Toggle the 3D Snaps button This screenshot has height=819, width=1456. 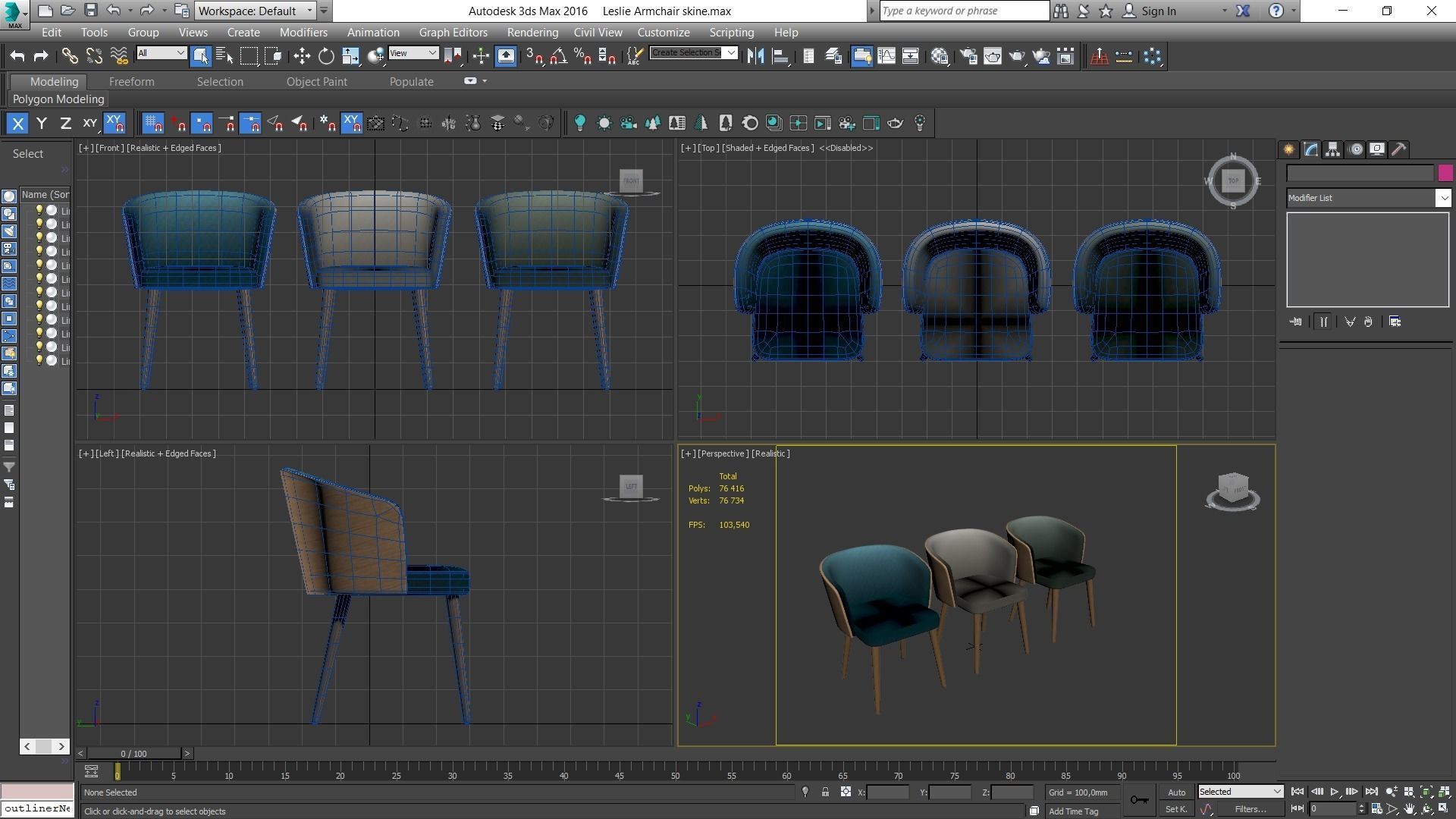tap(535, 56)
